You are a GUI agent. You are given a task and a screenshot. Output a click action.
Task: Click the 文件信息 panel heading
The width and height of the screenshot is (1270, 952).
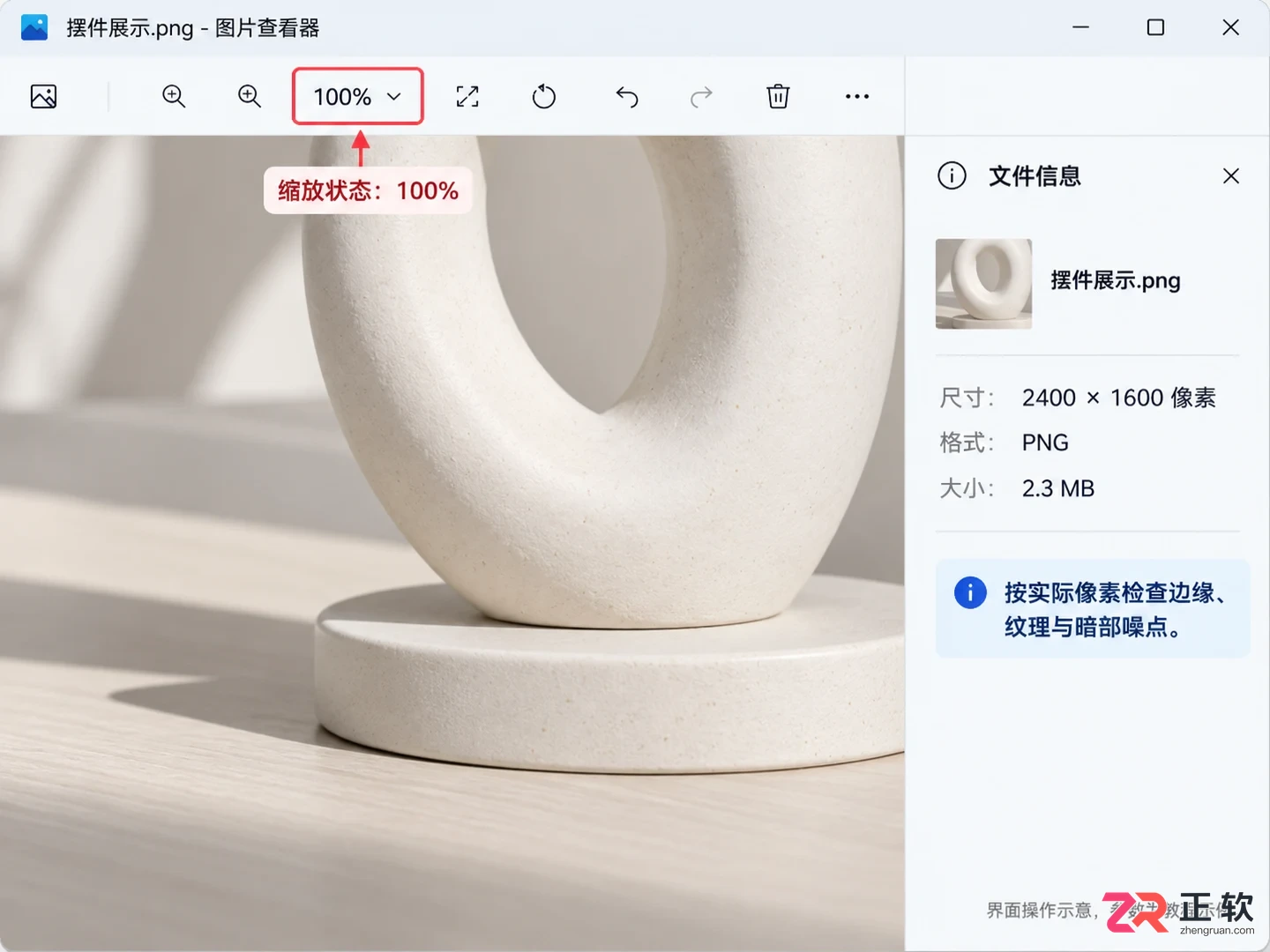(x=1035, y=176)
